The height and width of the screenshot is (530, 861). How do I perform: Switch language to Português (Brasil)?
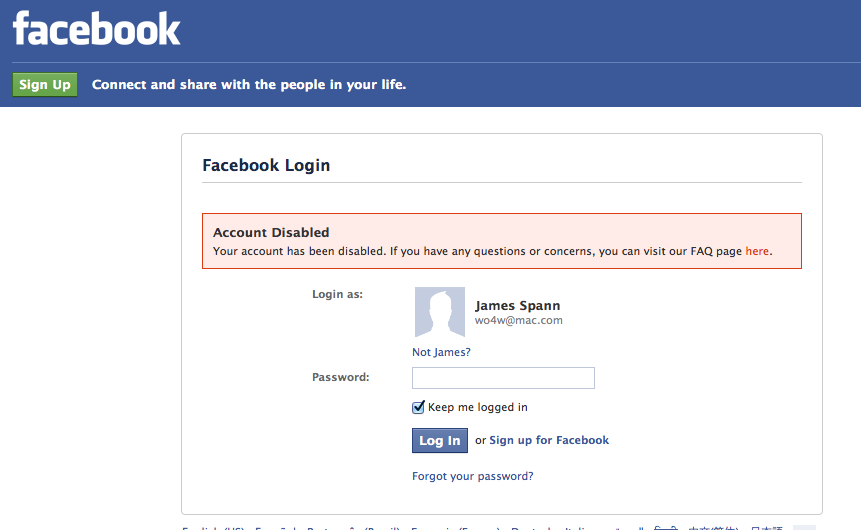tap(352, 527)
